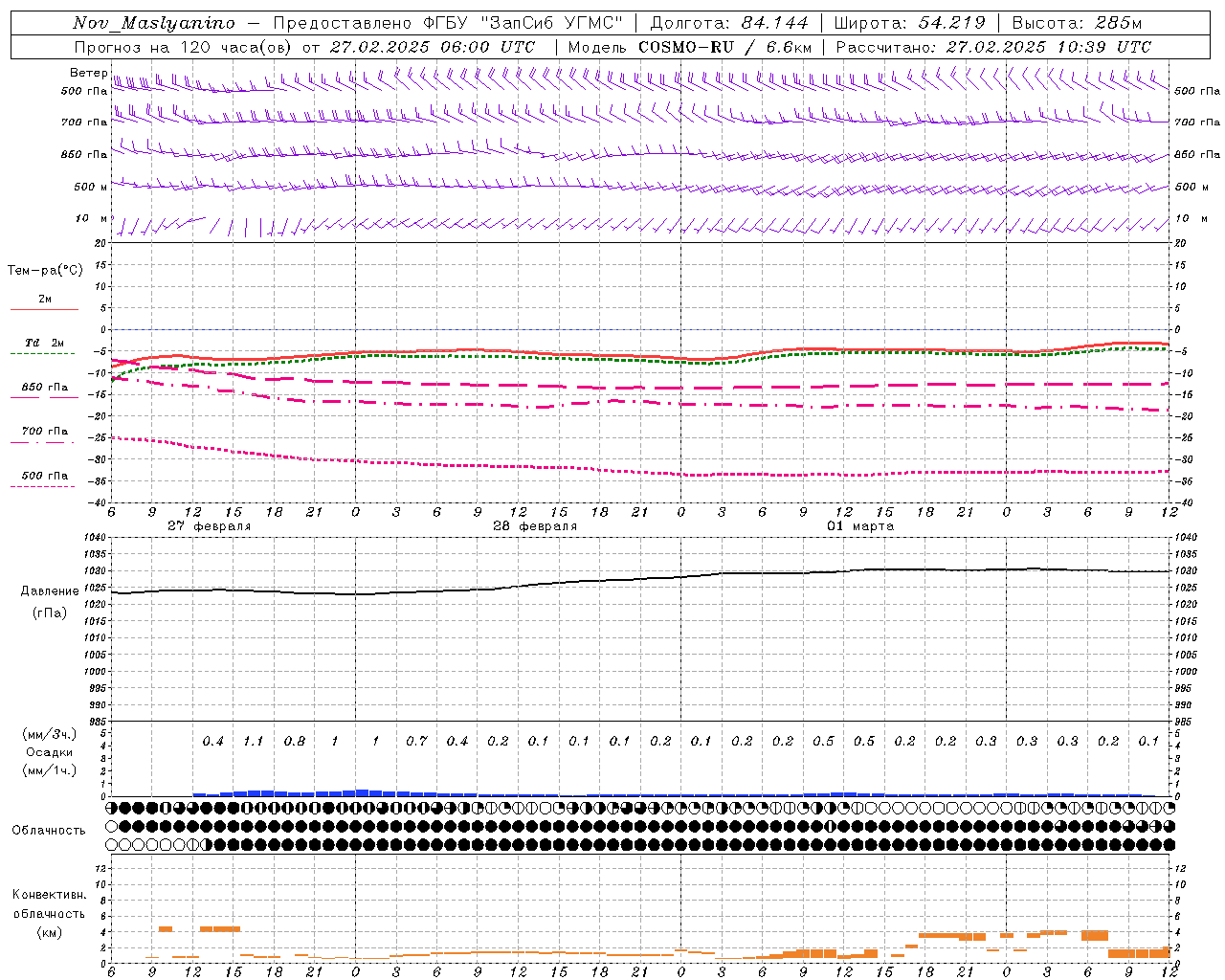The height and width of the screenshot is (980, 1225).
Task: Click the 'Облачность' cloud cover label
Action: tap(49, 831)
